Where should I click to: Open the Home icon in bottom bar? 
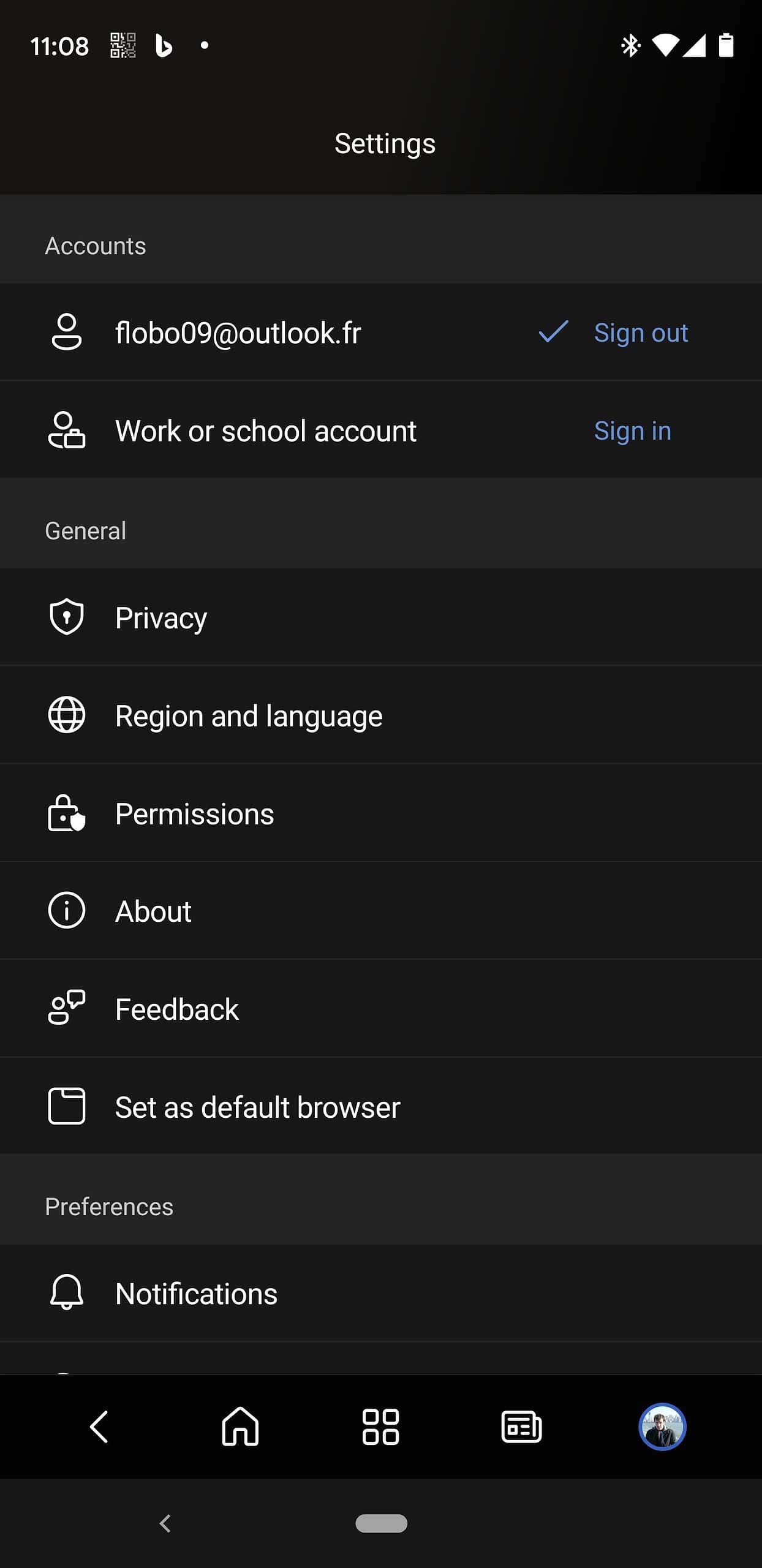(x=240, y=1427)
